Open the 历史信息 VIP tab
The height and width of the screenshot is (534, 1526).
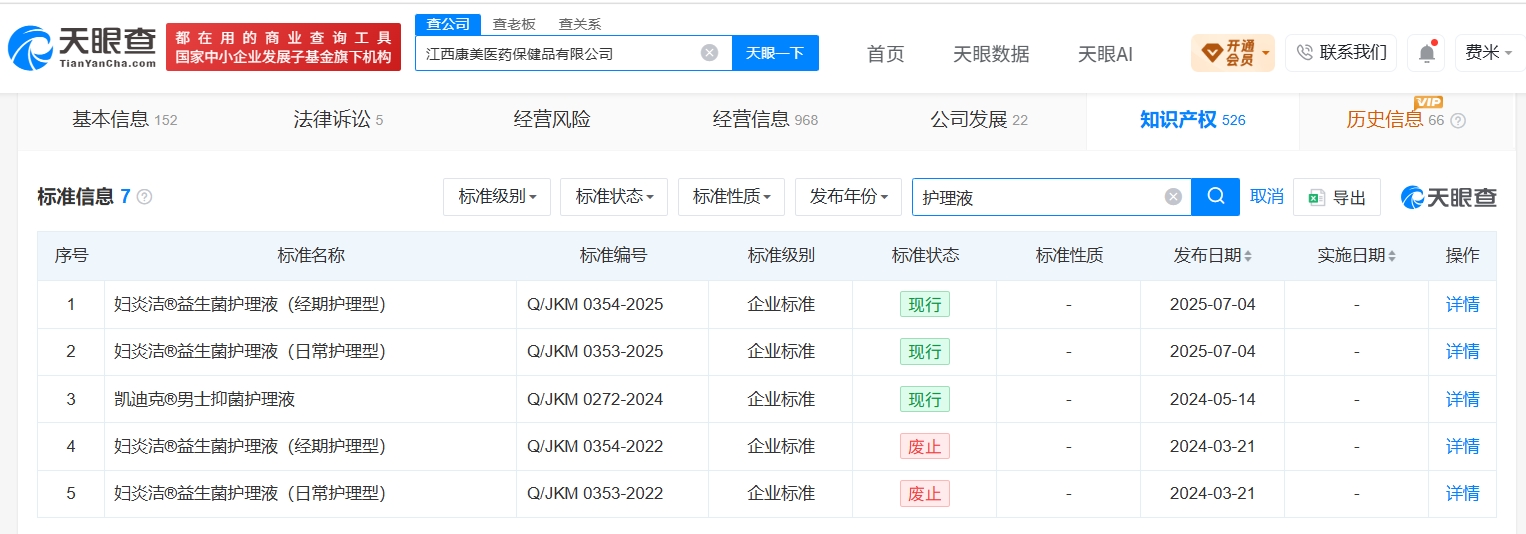[x=1395, y=120]
